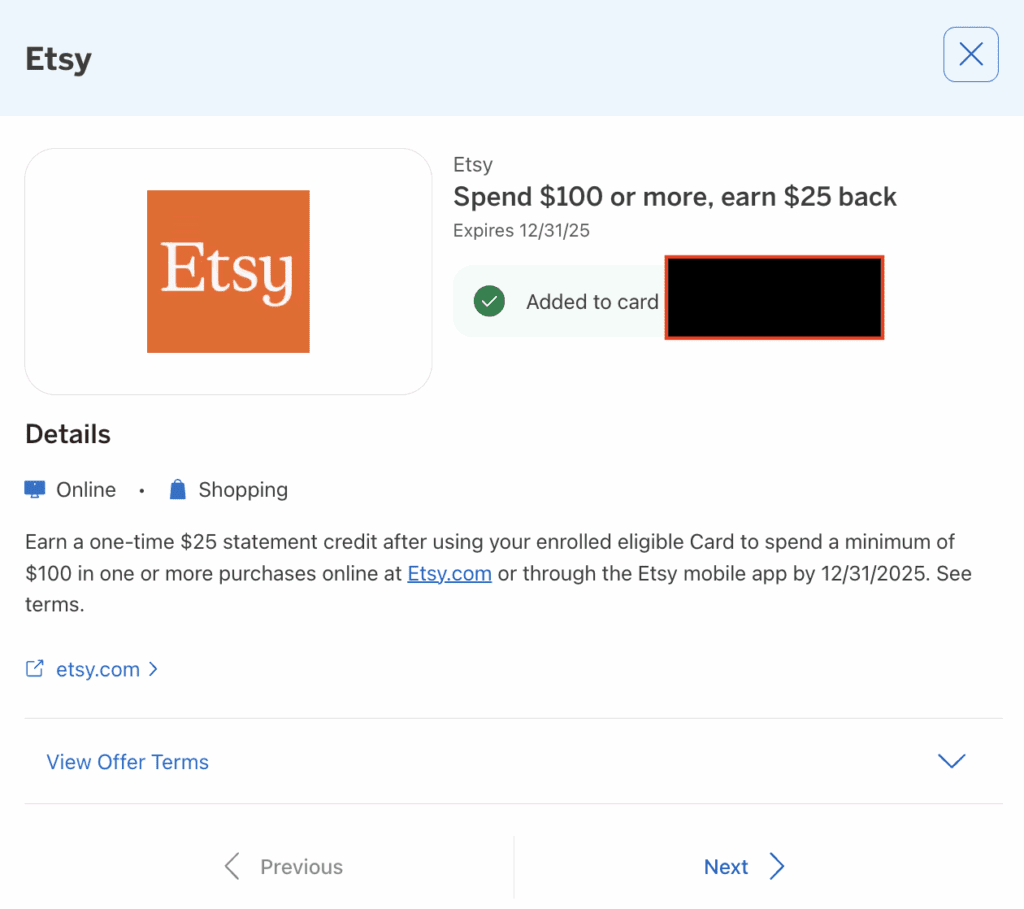Screen dimensions: 1024x909
Task: Click the orange Etsy logo image
Action: (x=228, y=271)
